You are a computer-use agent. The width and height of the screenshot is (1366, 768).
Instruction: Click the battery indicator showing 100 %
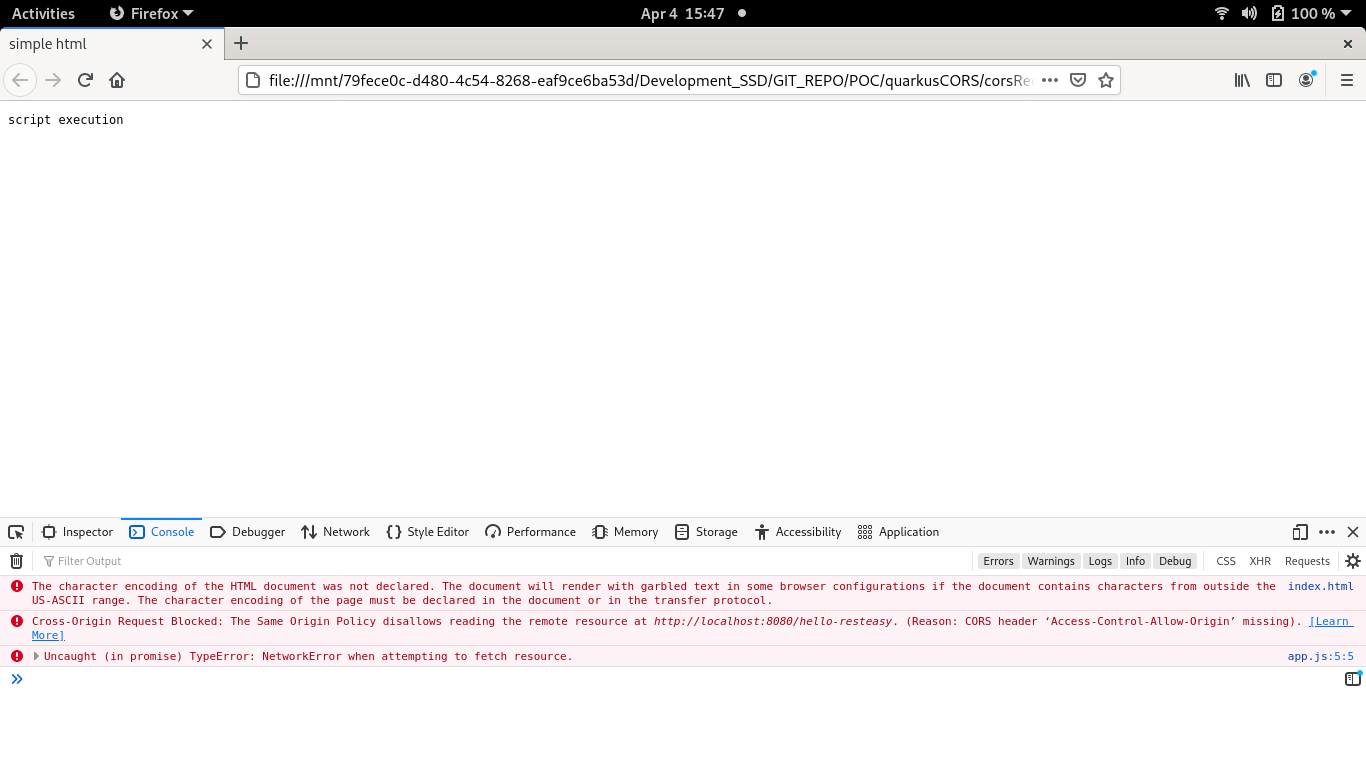[x=1303, y=14]
